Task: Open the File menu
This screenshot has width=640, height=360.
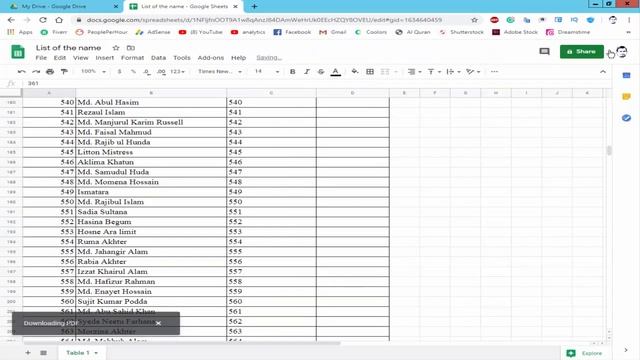Action: (x=41, y=58)
